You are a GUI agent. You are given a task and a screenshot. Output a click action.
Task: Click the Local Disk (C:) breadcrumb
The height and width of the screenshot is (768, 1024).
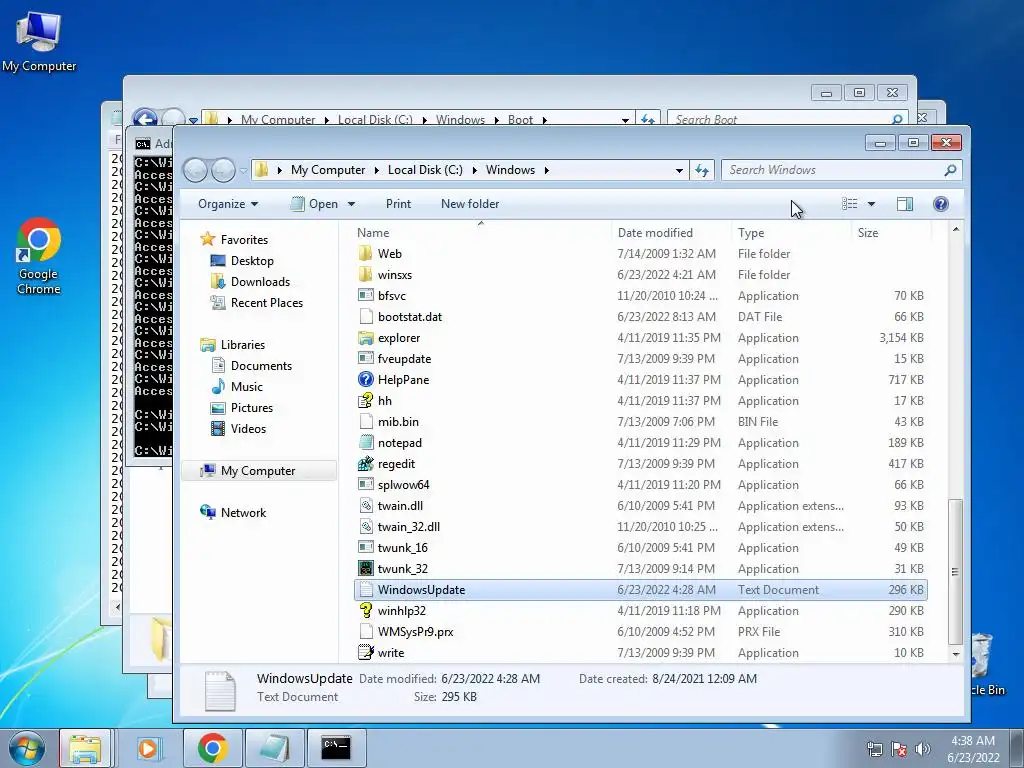[x=425, y=170]
